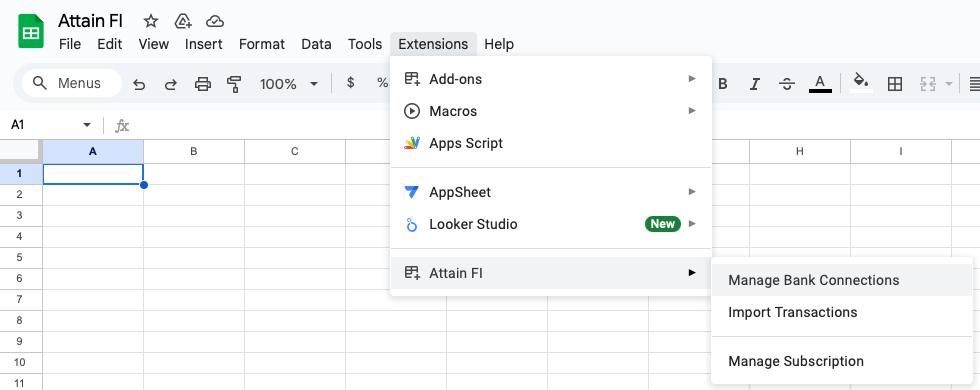The image size is (980, 390).
Task: Click the Add-ons grid-plus icon
Action: click(412, 79)
